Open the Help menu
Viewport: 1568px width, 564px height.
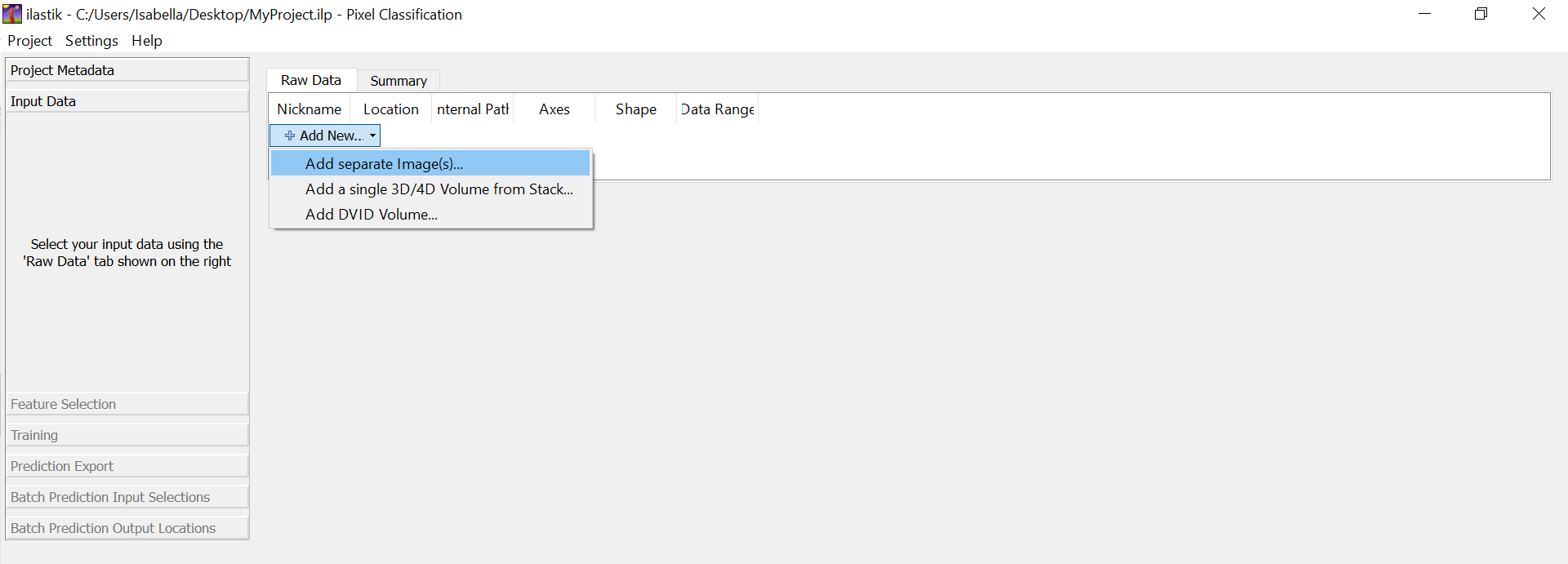tap(147, 41)
